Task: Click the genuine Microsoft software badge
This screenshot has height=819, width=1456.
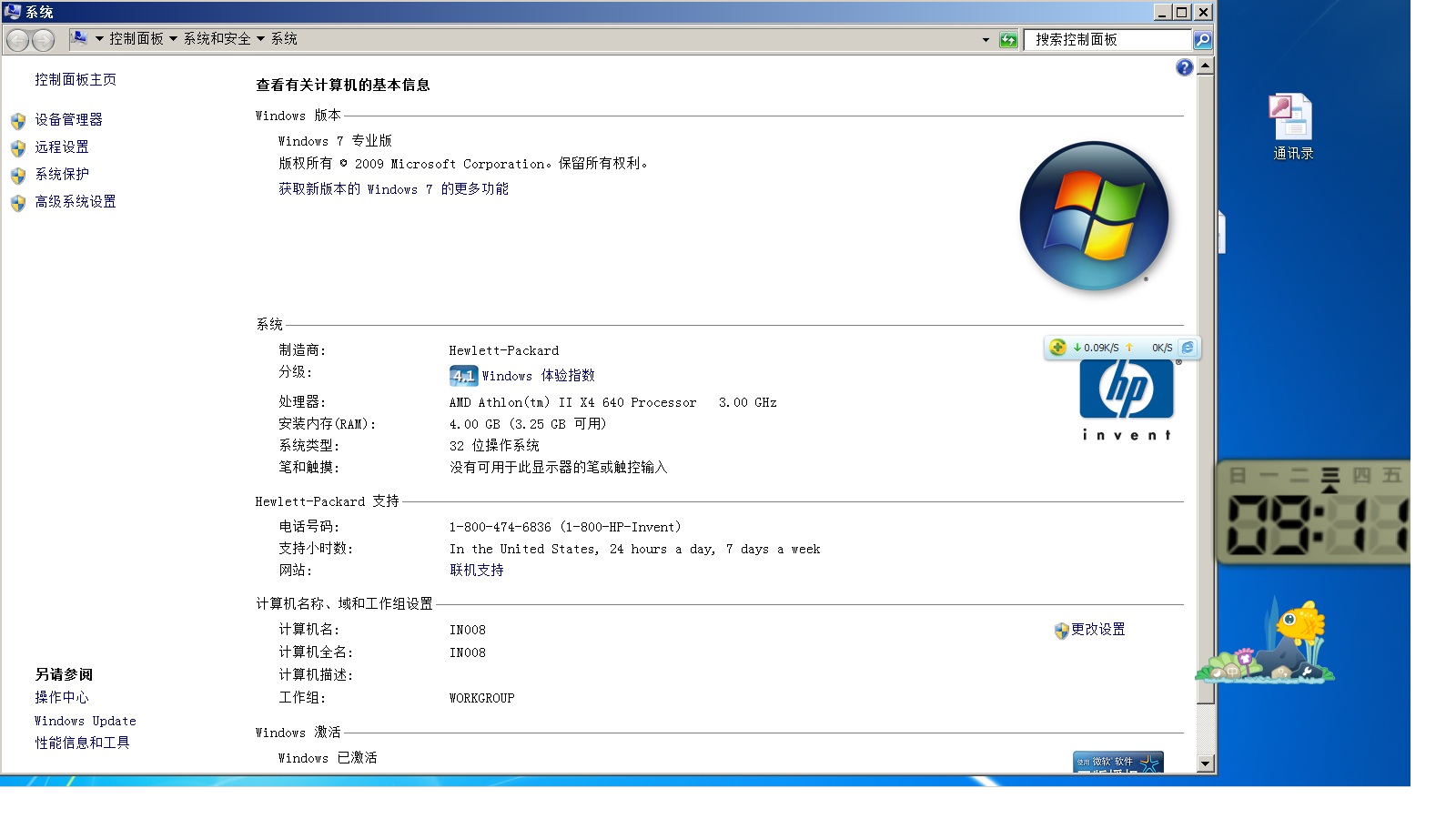Action: tap(1117, 763)
